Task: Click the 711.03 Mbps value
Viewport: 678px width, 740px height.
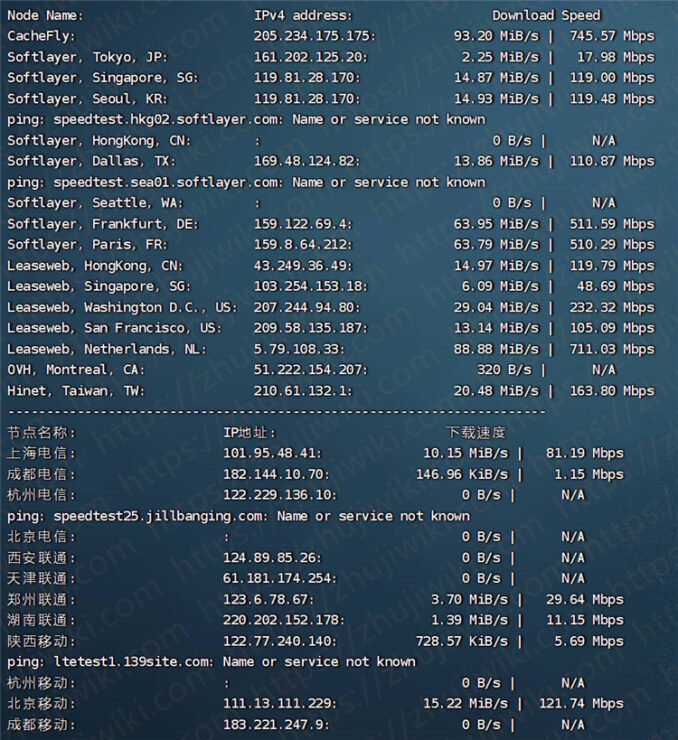Action: click(x=612, y=350)
